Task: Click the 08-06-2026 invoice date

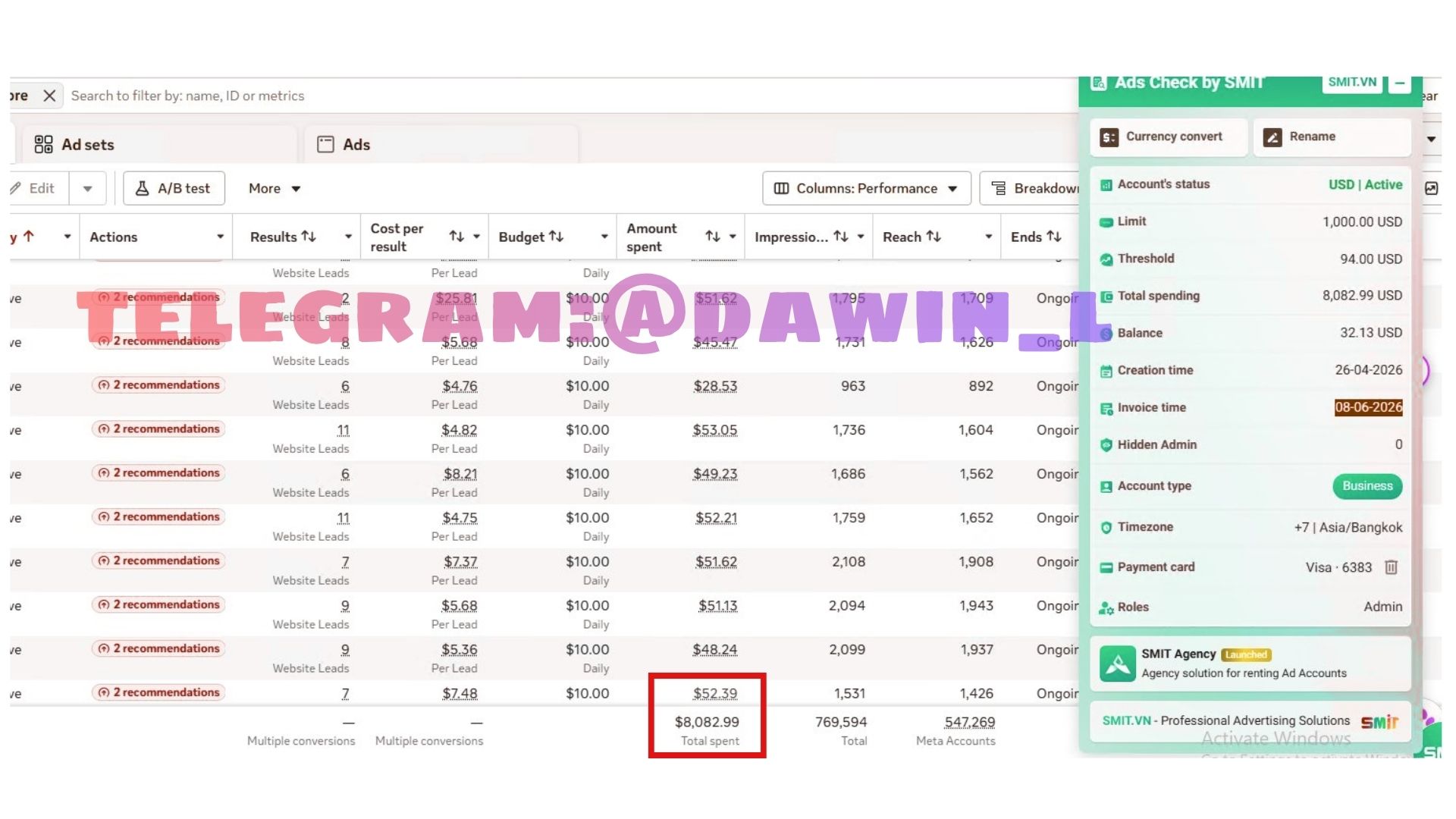Action: pos(1368,407)
